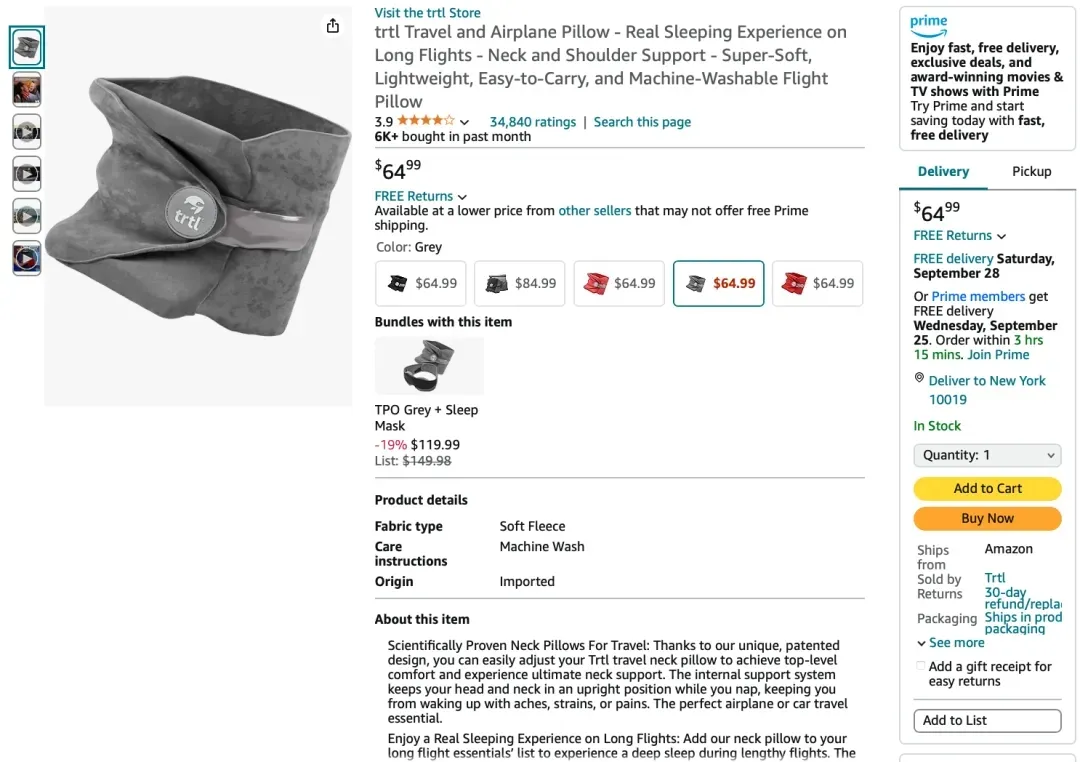This screenshot has width=1080, height=762.
Task: Open the 34,840 ratings link
Action: point(532,122)
